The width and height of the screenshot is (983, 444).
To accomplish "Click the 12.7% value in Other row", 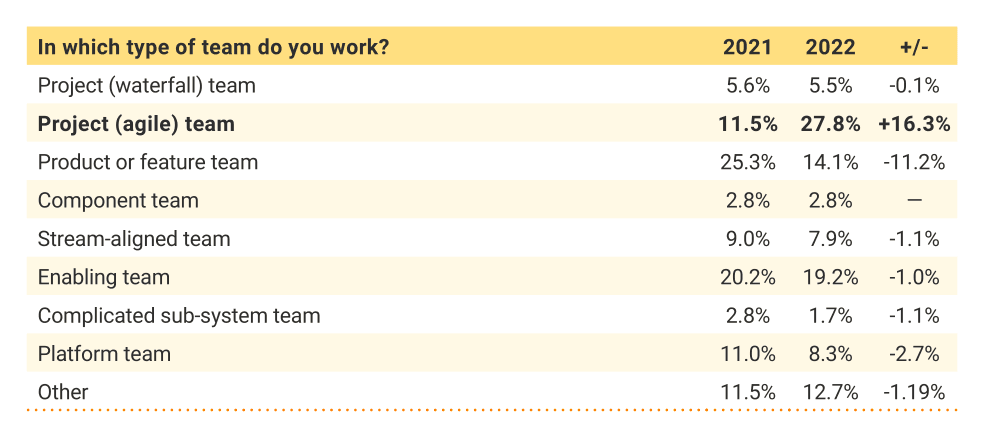I will click(x=831, y=392).
